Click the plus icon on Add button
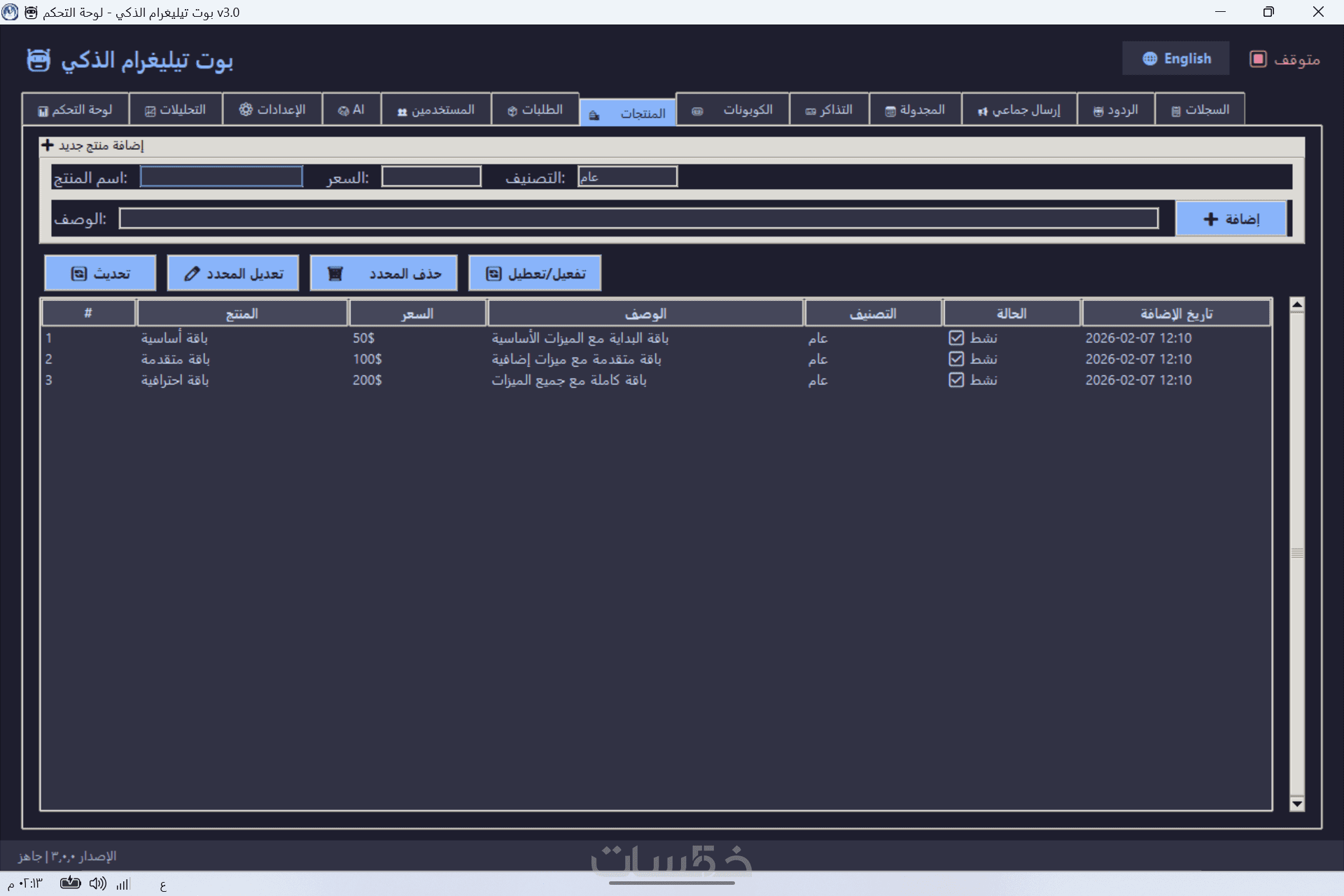The width and height of the screenshot is (1344, 896). pos(1210,219)
